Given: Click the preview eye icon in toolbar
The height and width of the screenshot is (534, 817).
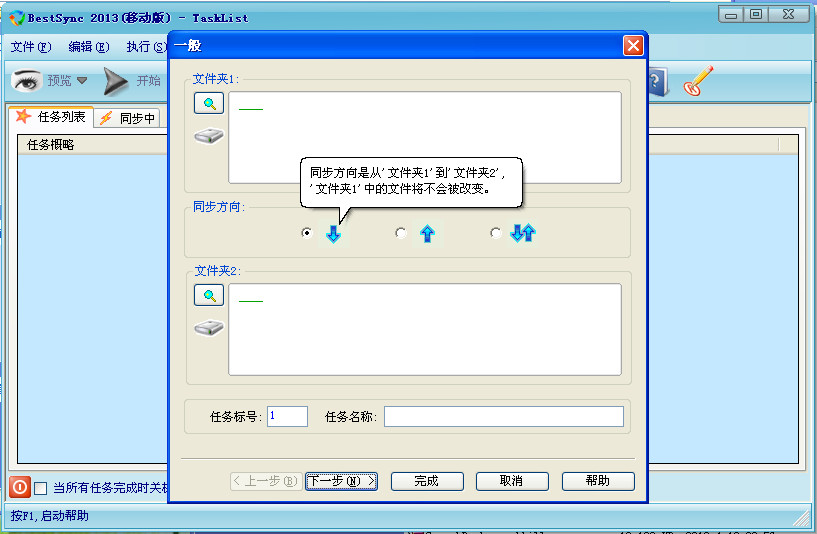Looking at the screenshot, I should tap(27, 81).
